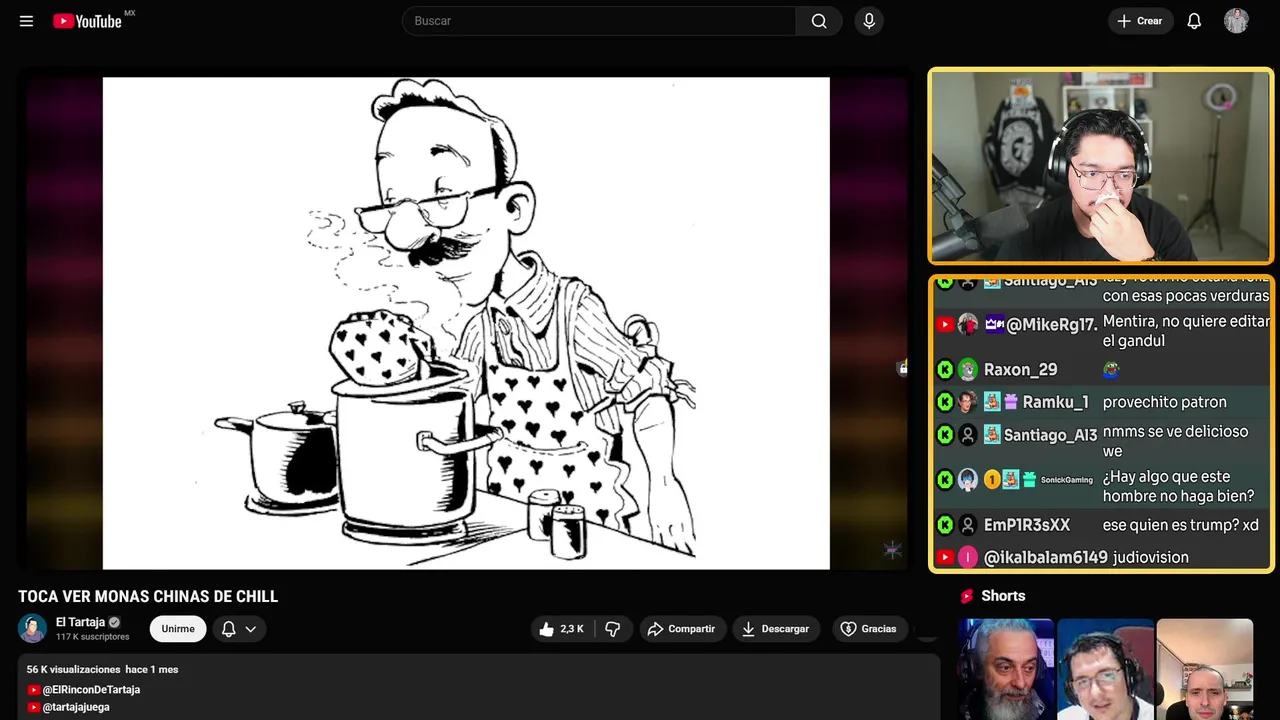The height and width of the screenshot is (720, 1280).
Task: Click the Descargar download button
Action: [776, 629]
